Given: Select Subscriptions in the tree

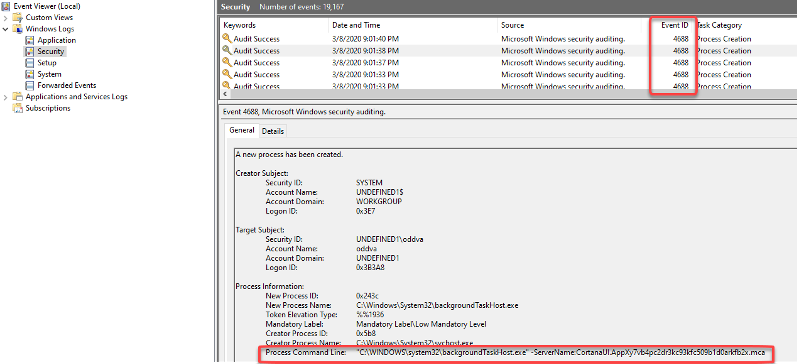Looking at the screenshot, I should [x=48, y=108].
